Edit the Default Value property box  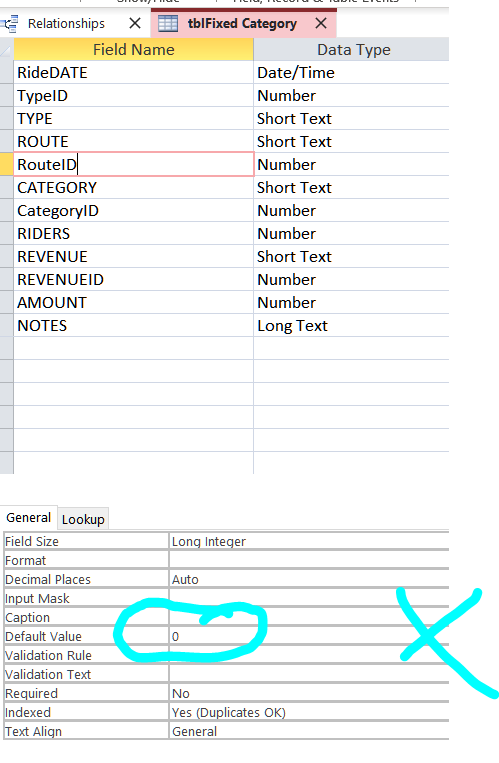tap(309, 636)
